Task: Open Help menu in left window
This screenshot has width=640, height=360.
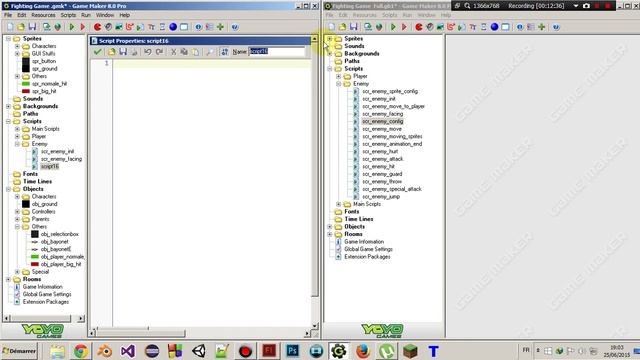Action: click(124, 15)
